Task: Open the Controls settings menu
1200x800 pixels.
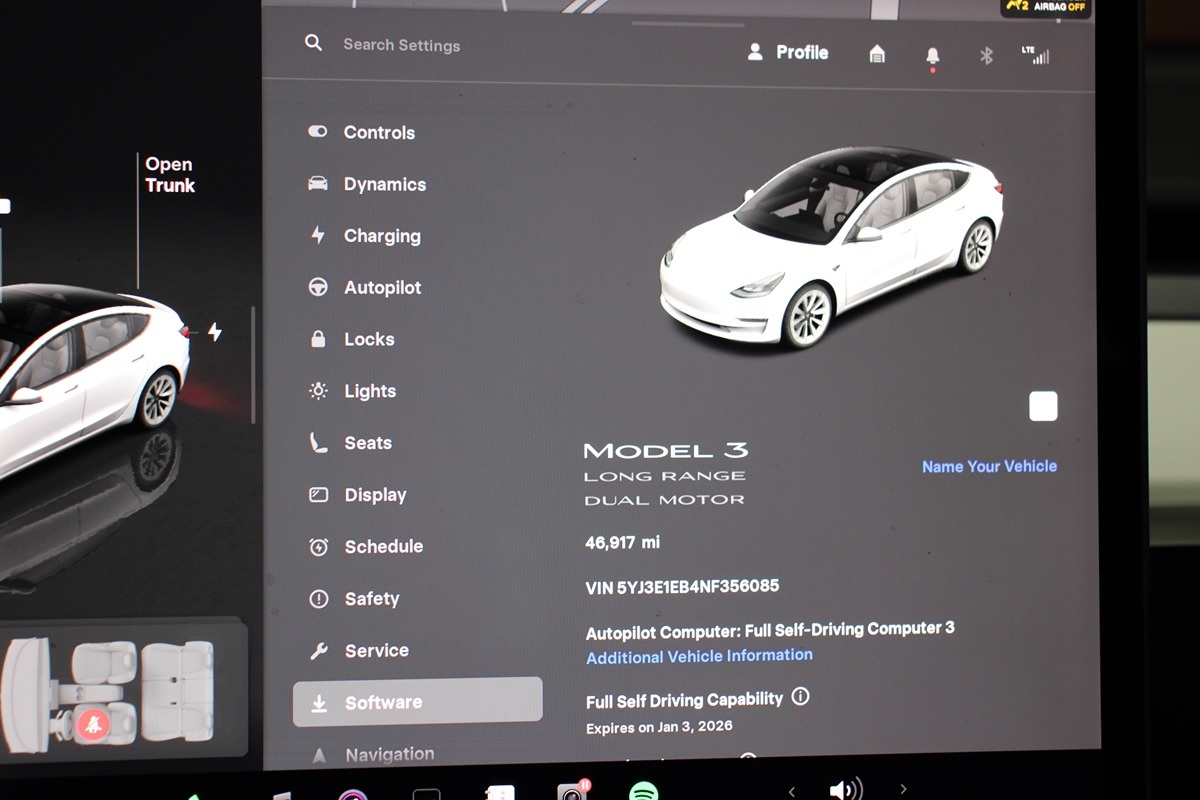Action: 379,132
